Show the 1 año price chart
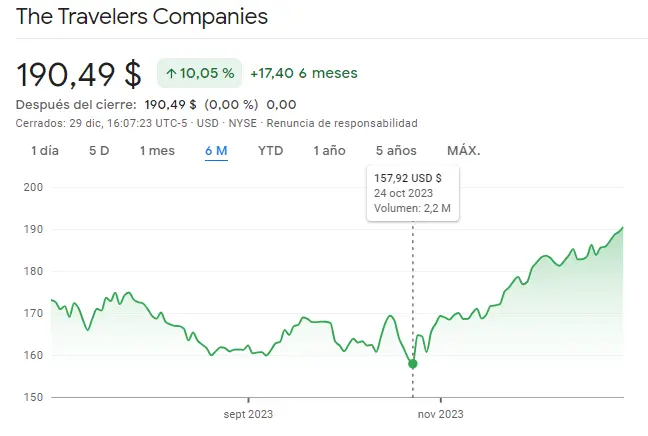This screenshot has width=648, height=436. click(329, 151)
